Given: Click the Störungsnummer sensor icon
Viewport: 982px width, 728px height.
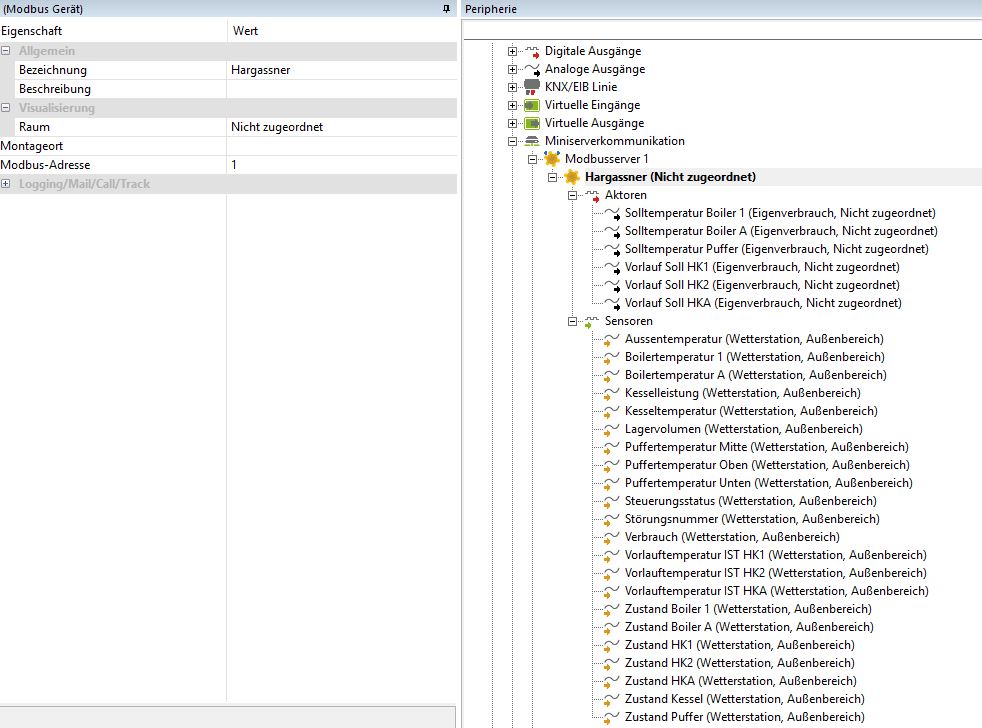Looking at the screenshot, I should tap(611, 520).
